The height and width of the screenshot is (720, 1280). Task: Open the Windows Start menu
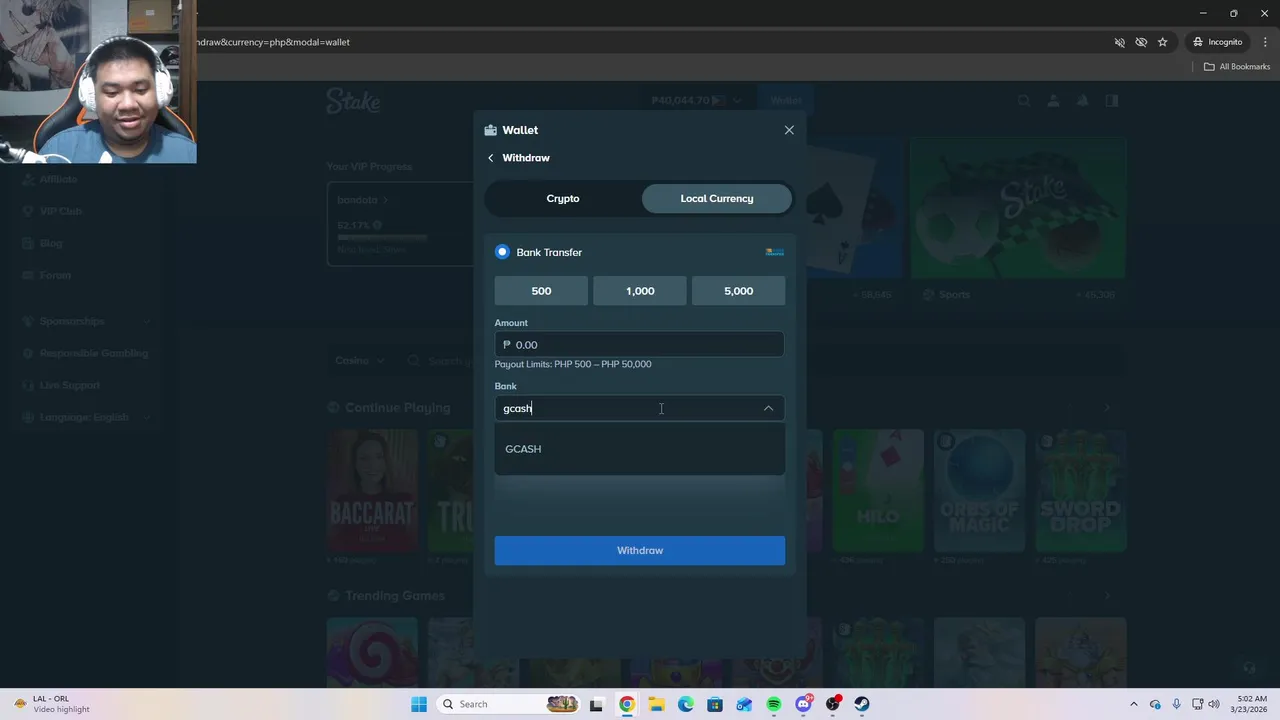tap(419, 704)
